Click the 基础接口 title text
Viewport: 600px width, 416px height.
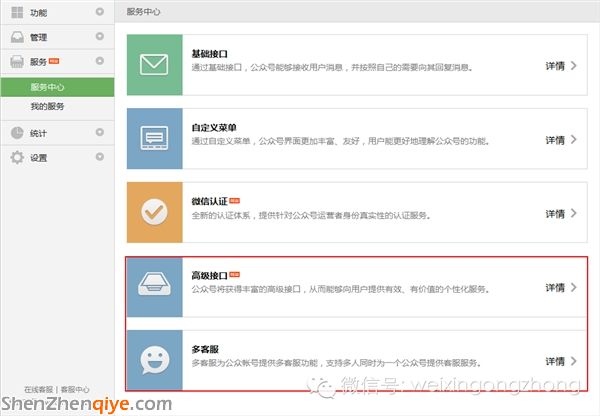coord(210,54)
